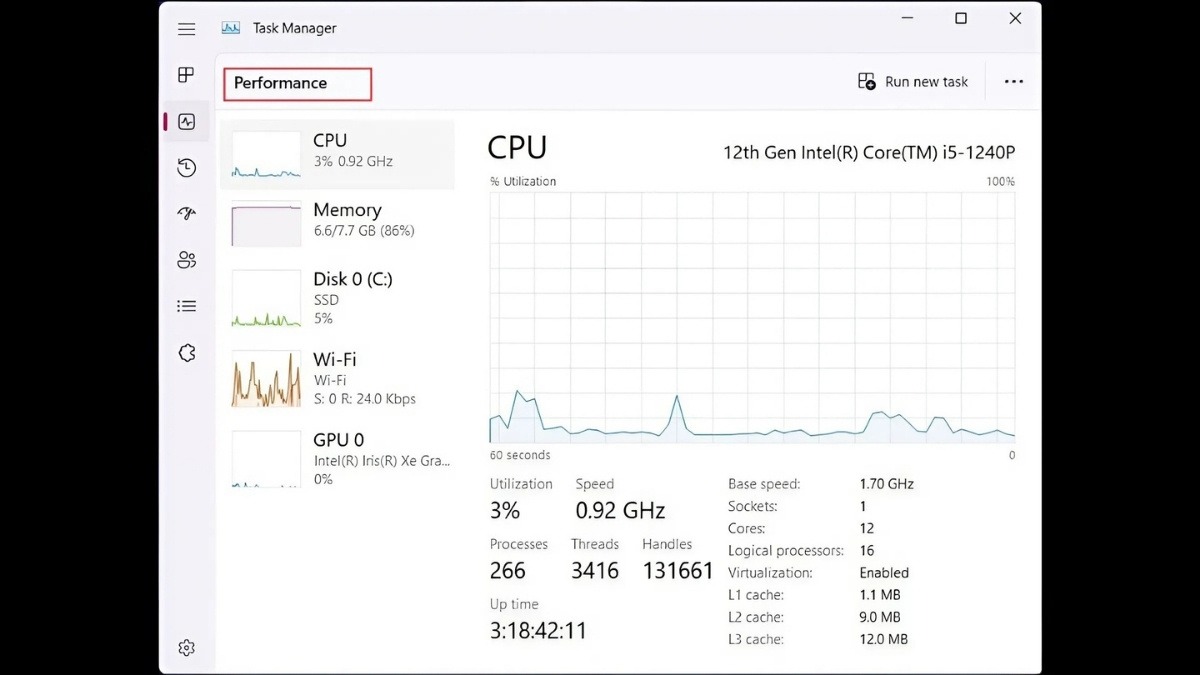
Task: Open the Users page sidebar icon
Action: 186,260
